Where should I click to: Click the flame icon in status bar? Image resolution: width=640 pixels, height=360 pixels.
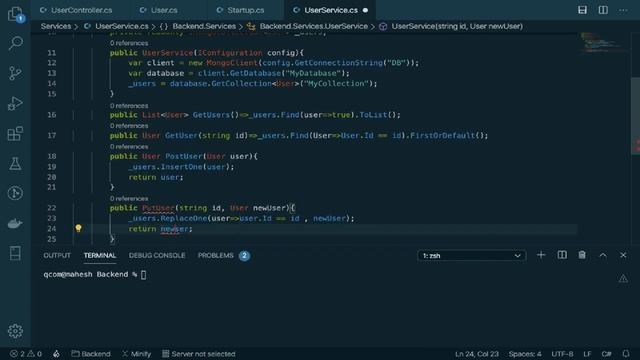pyautogui.click(x=56, y=353)
